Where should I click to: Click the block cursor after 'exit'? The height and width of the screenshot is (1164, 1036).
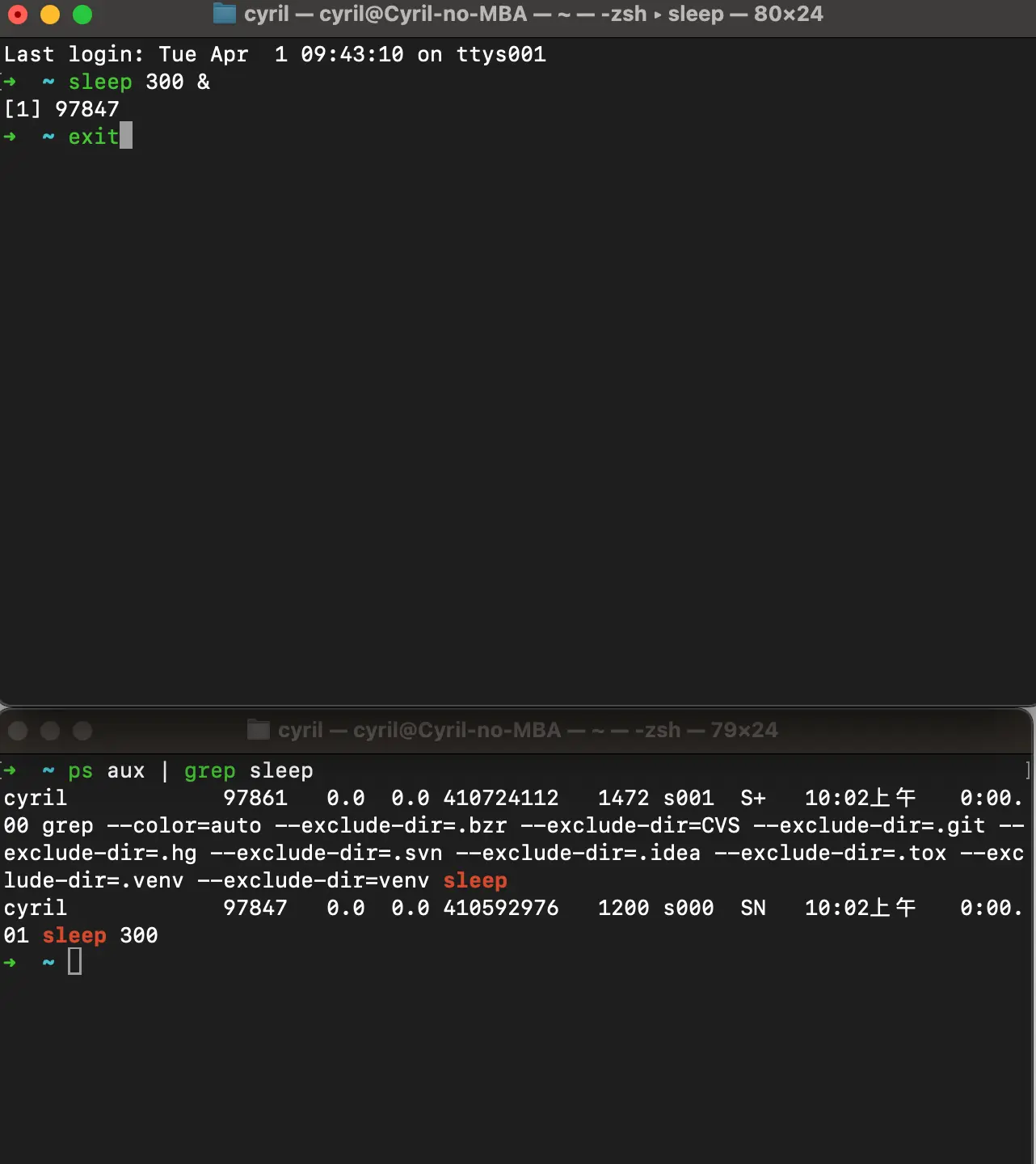tap(126, 136)
